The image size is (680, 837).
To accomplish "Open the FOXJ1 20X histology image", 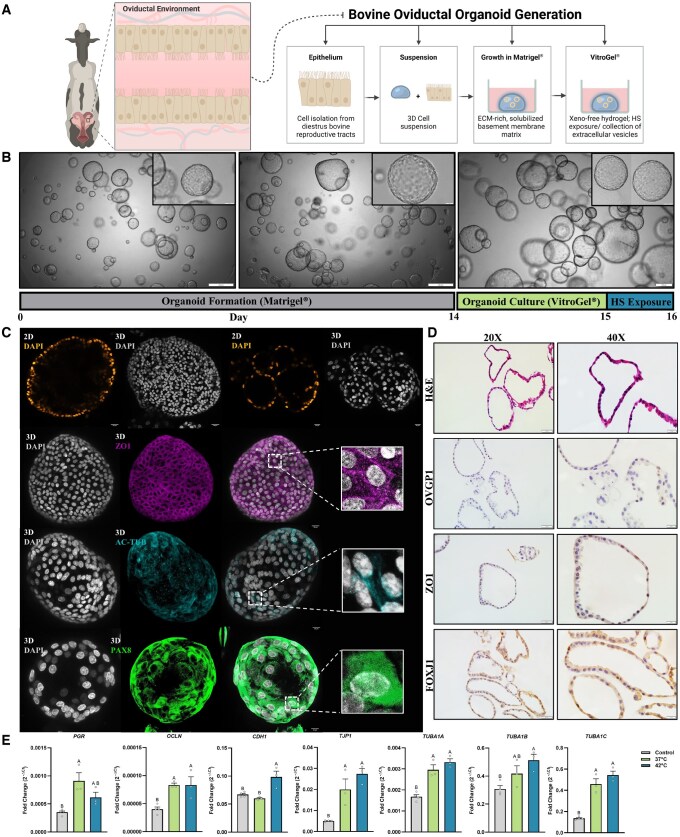I will click(x=494, y=674).
